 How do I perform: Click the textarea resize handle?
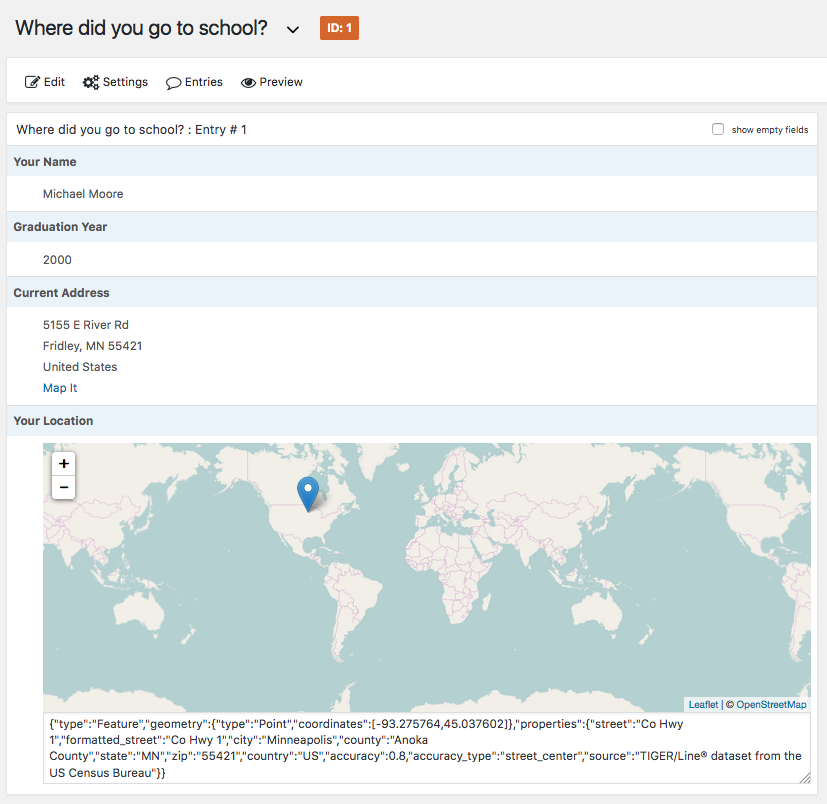click(804, 777)
